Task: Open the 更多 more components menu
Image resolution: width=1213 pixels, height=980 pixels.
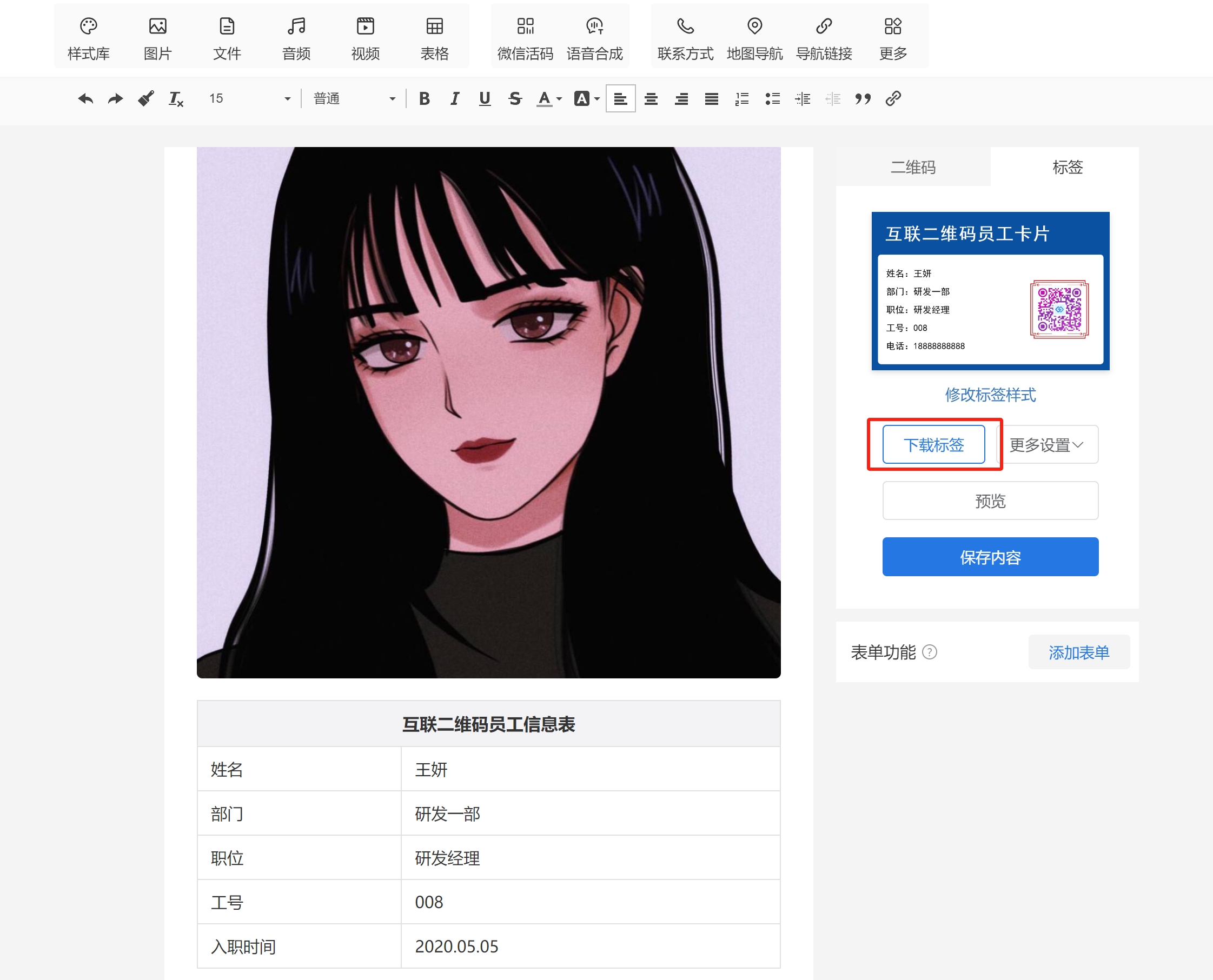Action: tap(893, 38)
